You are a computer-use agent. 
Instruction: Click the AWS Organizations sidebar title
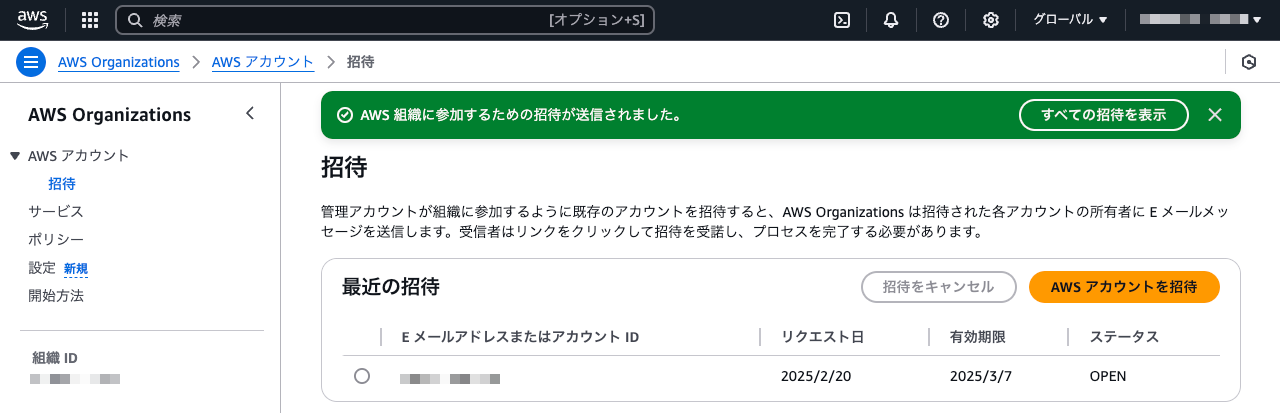(x=109, y=114)
